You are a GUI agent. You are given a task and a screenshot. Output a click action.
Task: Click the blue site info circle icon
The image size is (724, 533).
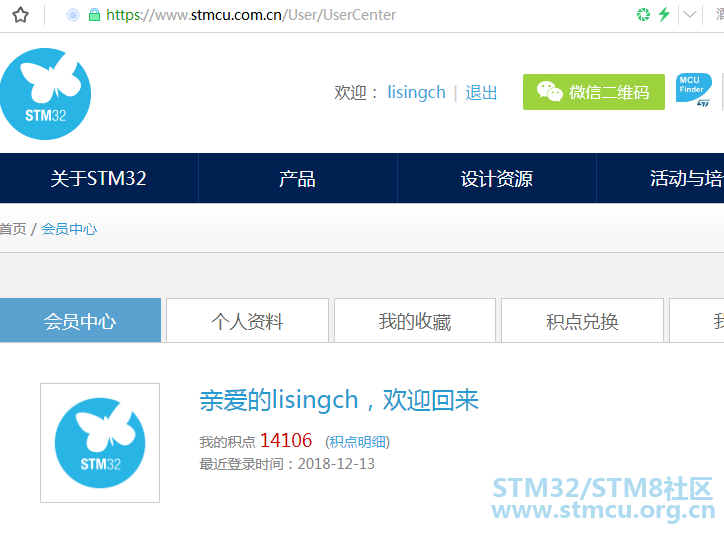click(73, 15)
